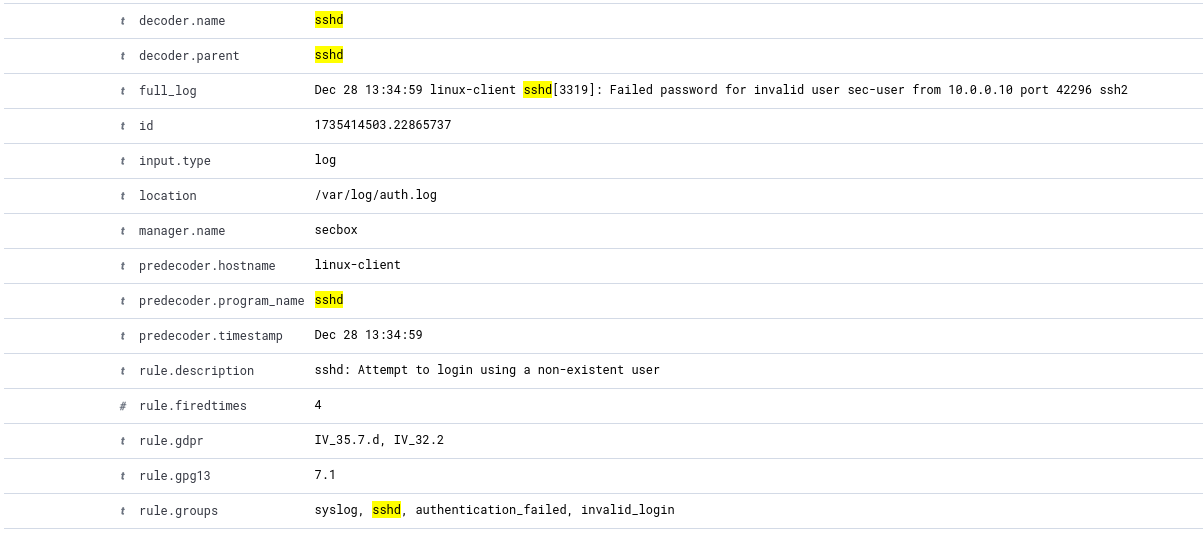1203x534 pixels.
Task: Click the highlighted sshd value of decoder.name
Action: tap(329, 20)
